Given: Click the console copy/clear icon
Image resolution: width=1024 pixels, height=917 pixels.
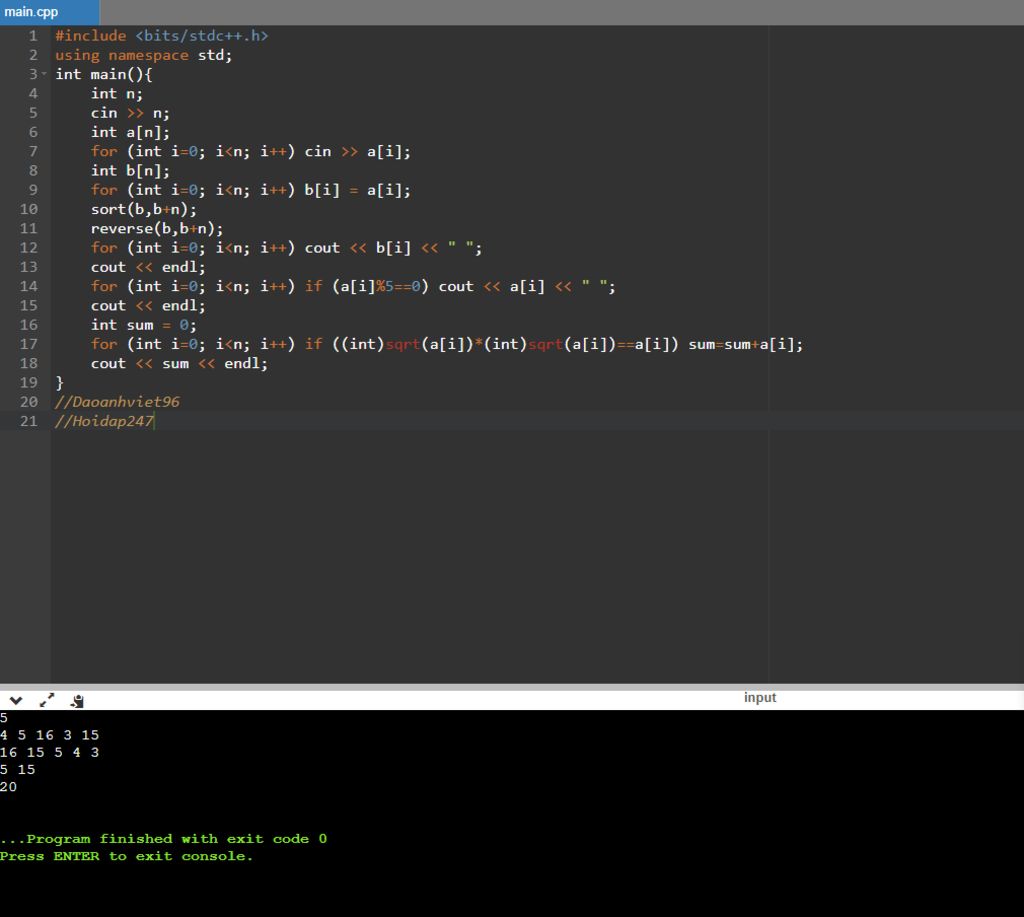Looking at the screenshot, I should (77, 701).
